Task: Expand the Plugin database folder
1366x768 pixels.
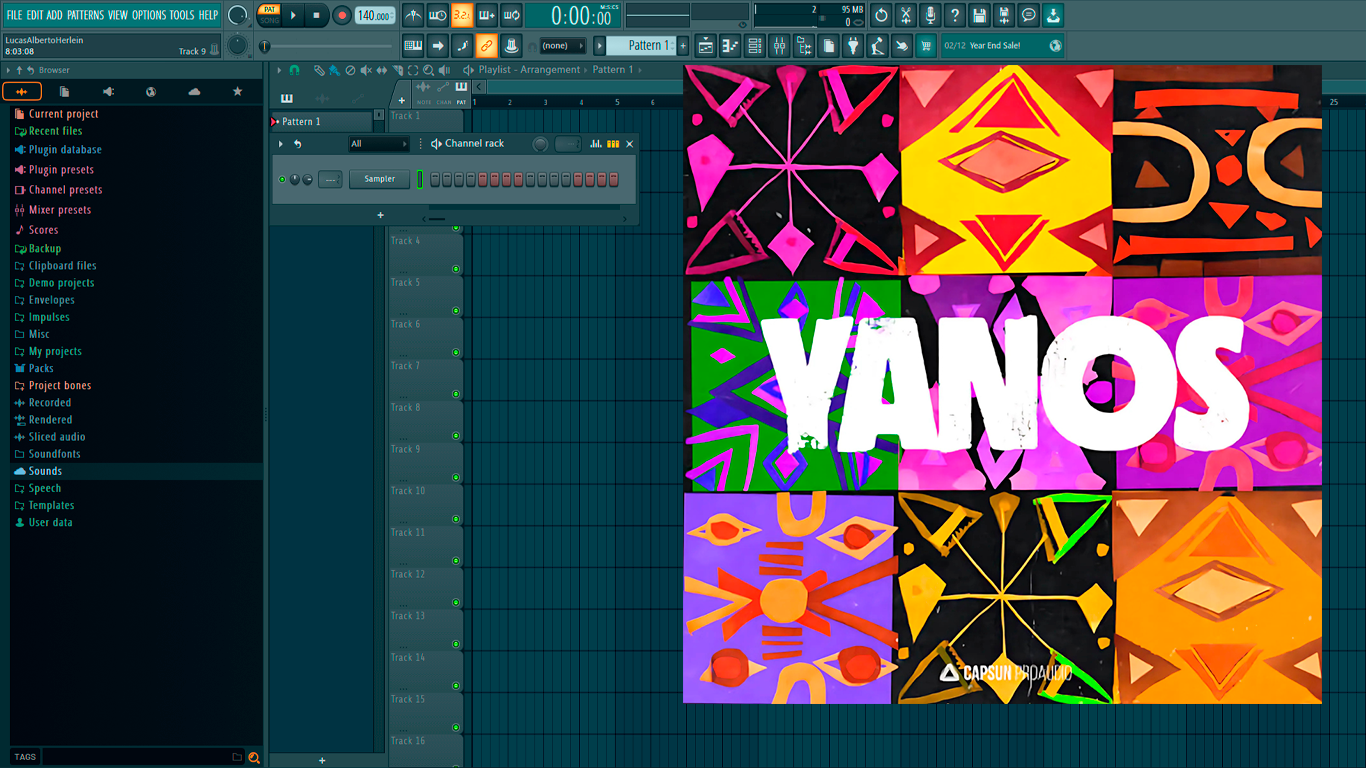Action: click(x=65, y=150)
